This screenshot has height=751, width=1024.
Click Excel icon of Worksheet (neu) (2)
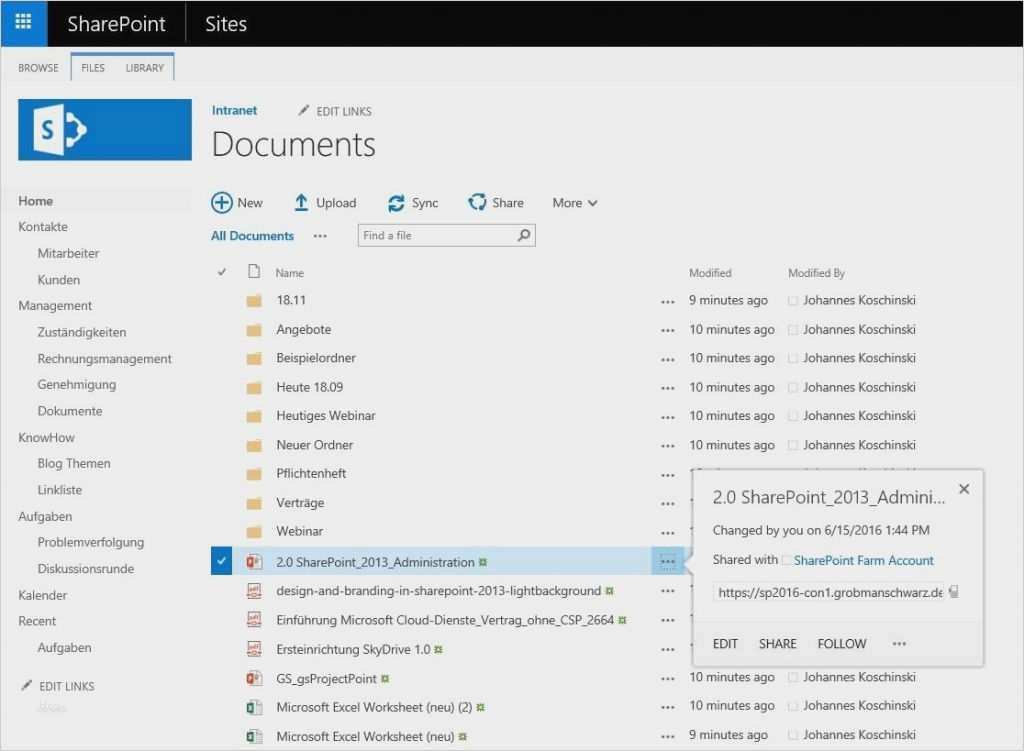(254, 707)
